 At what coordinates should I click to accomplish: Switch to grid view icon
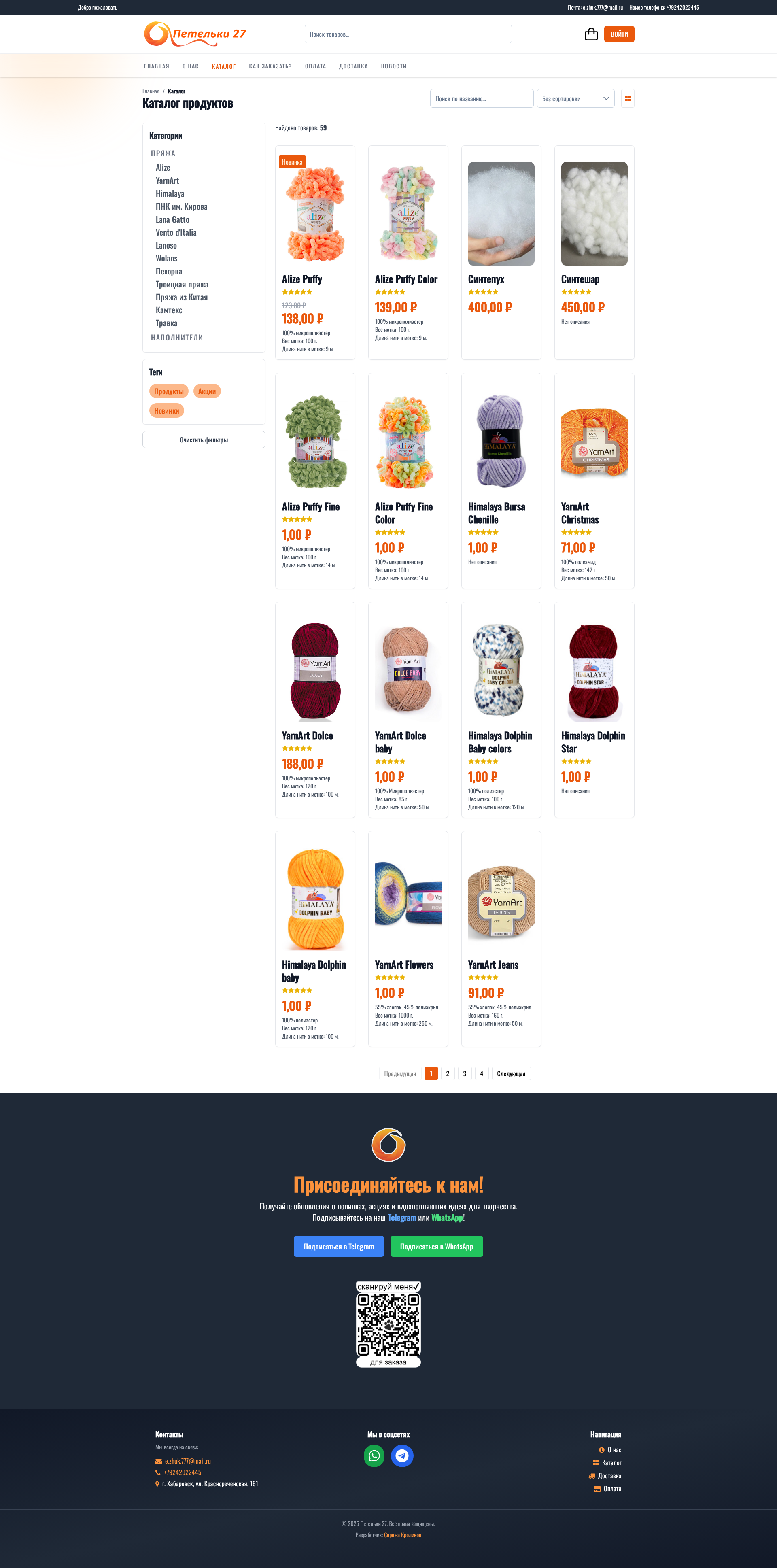[x=627, y=99]
